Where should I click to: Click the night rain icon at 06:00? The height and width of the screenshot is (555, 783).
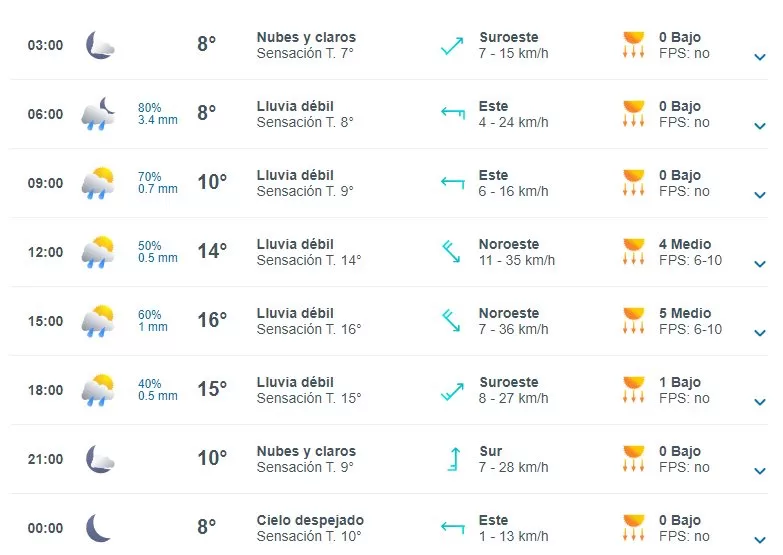tap(99, 114)
